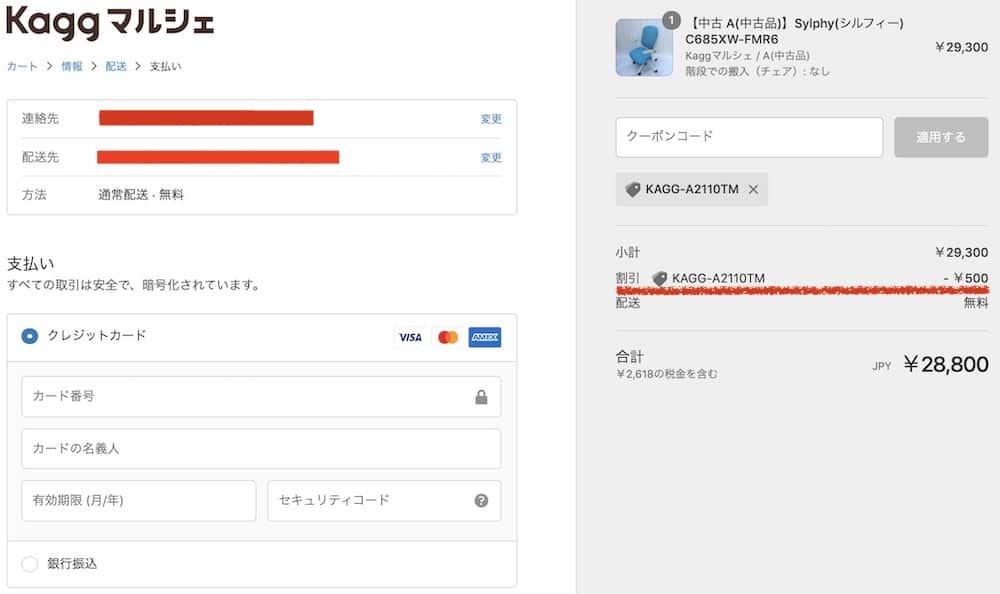1000x594 pixels.
Task: Open the security code help icon
Action: 482,501
